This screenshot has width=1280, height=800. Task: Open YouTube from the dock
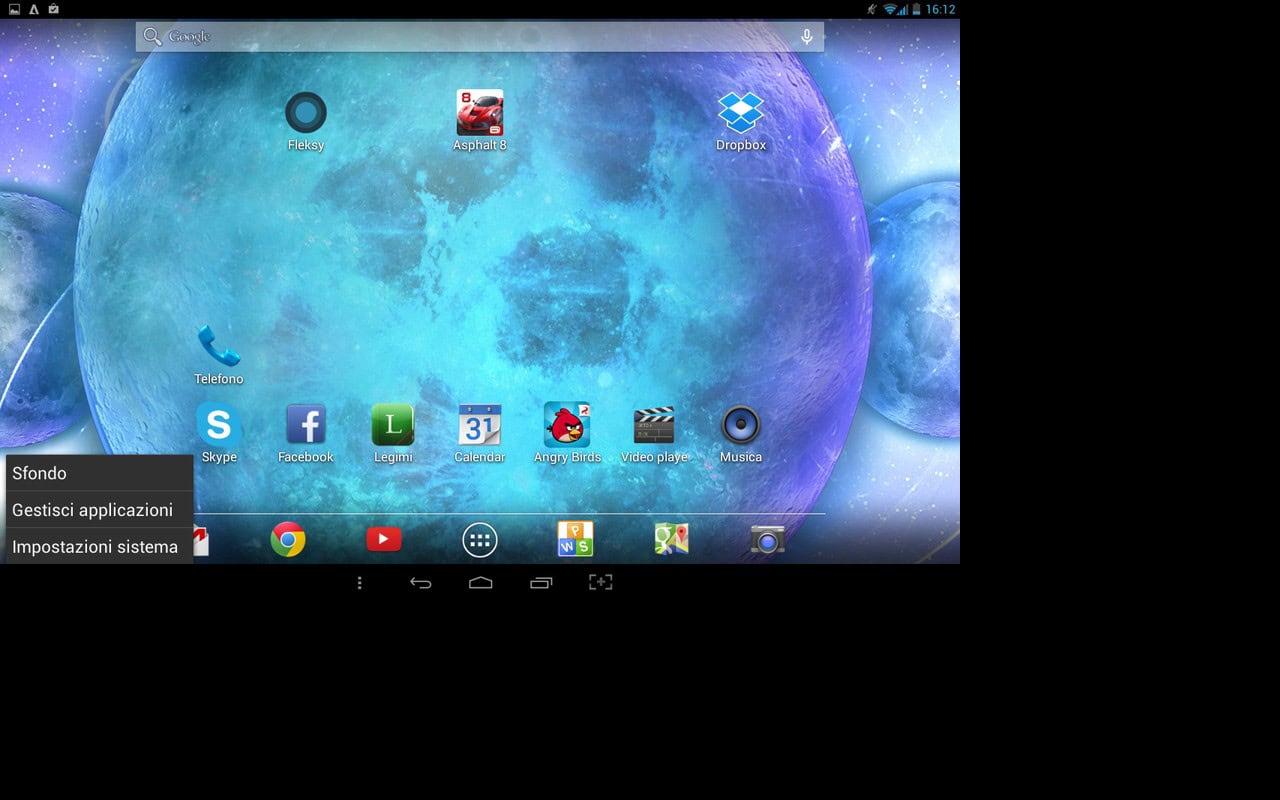pos(384,540)
